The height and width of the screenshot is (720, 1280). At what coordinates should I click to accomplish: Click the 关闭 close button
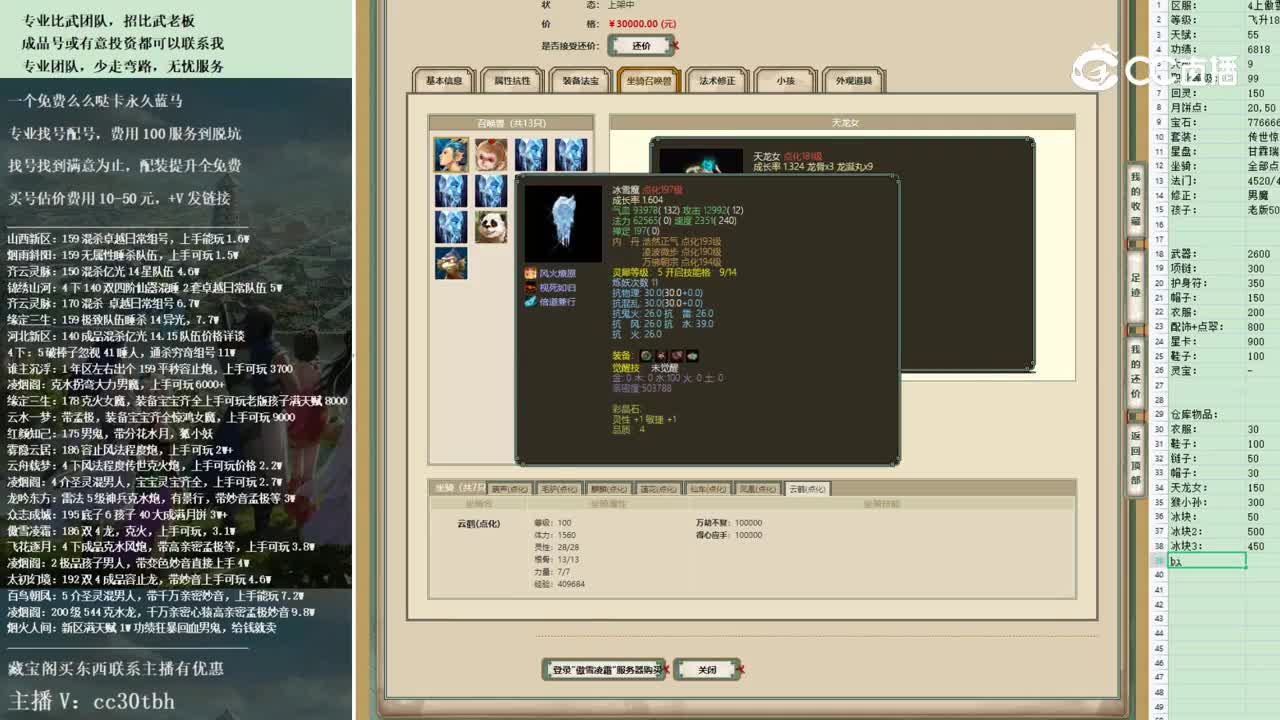click(707, 669)
